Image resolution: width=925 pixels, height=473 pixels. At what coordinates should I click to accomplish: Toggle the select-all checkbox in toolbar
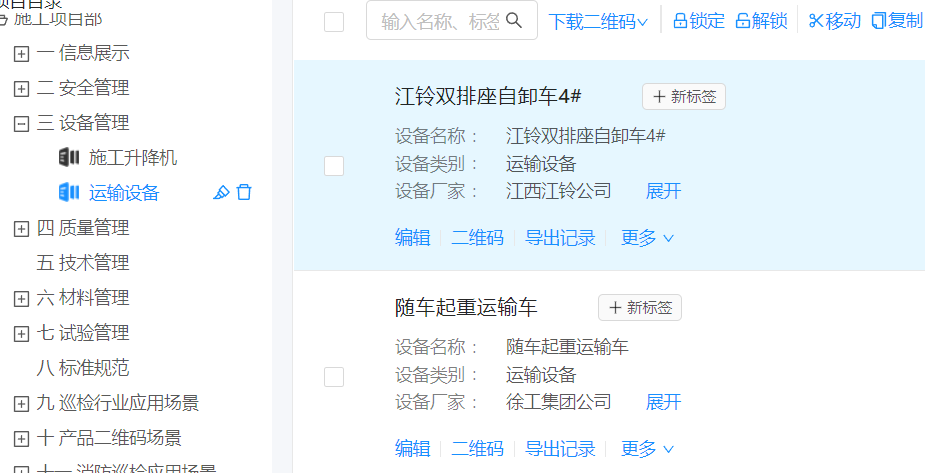coord(334,22)
